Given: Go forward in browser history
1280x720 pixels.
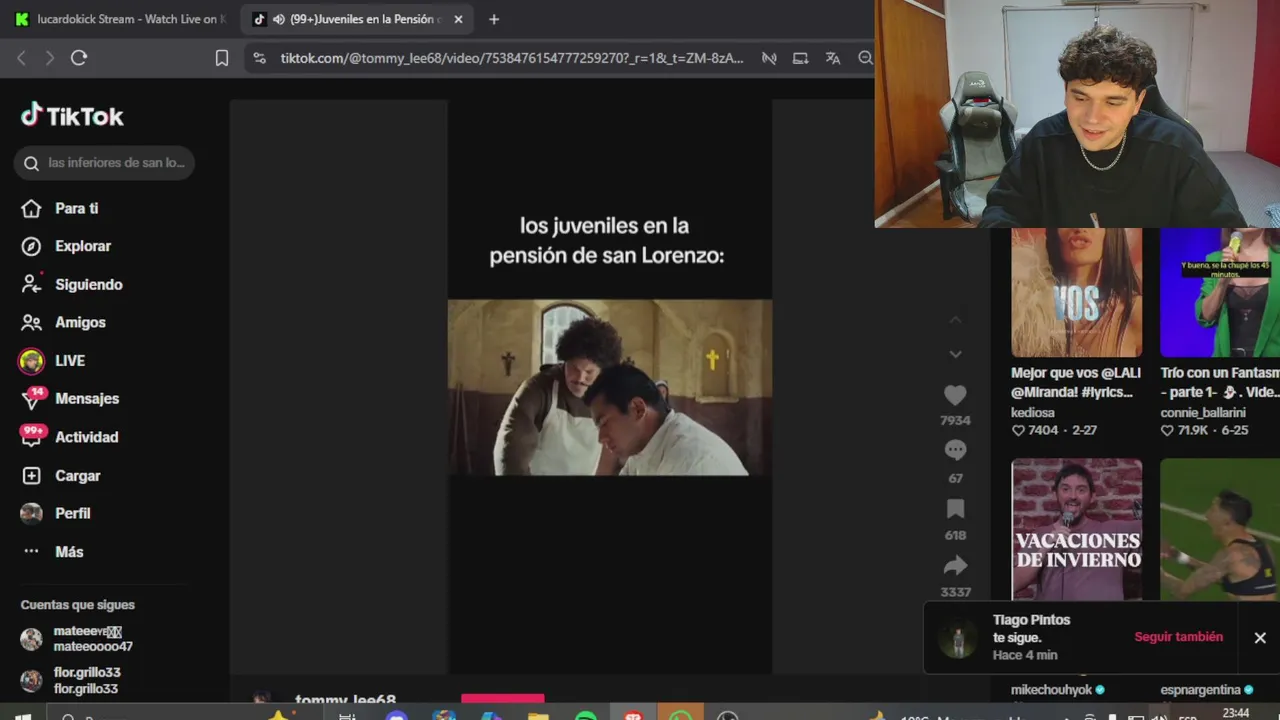Looking at the screenshot, I should tap(50, 58).
